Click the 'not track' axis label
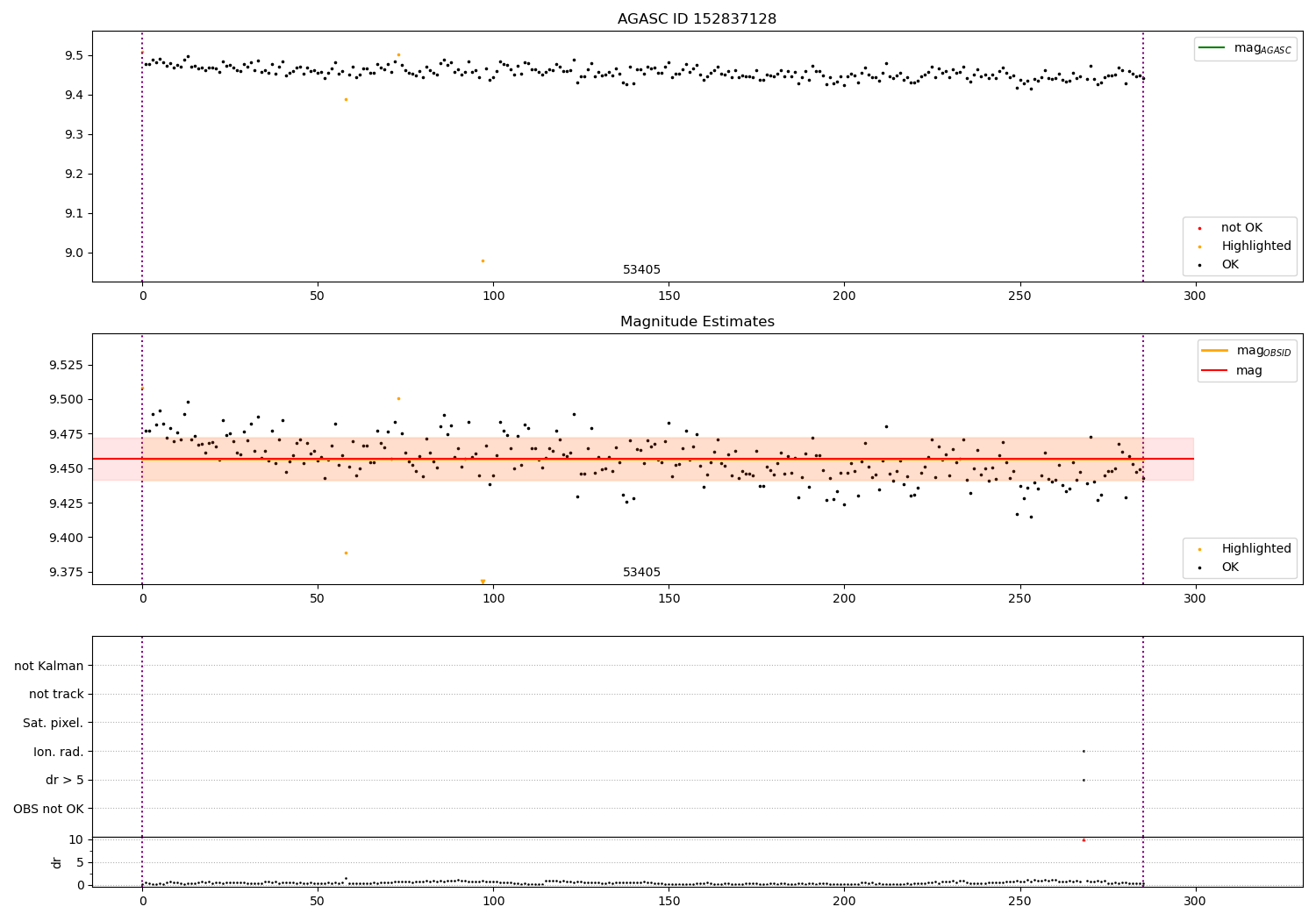Viewport: 1316px width, 921px height. point(56,694)
